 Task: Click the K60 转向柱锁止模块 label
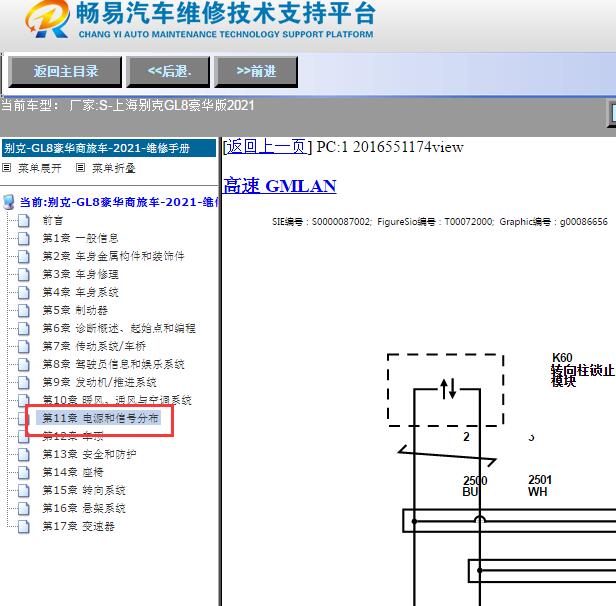[583, 370]
